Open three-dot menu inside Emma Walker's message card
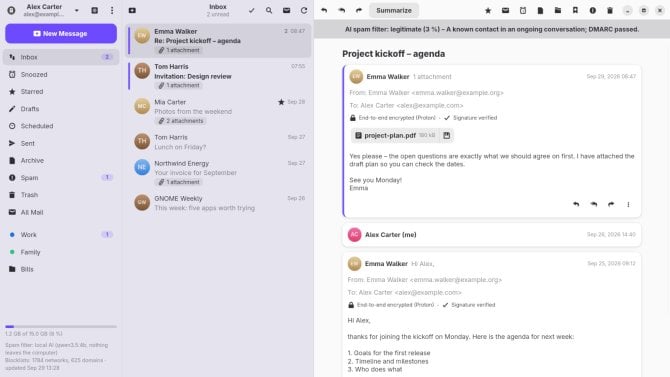Screen dimensions: 670x377 pyautogui.click(x=628, y=204)
